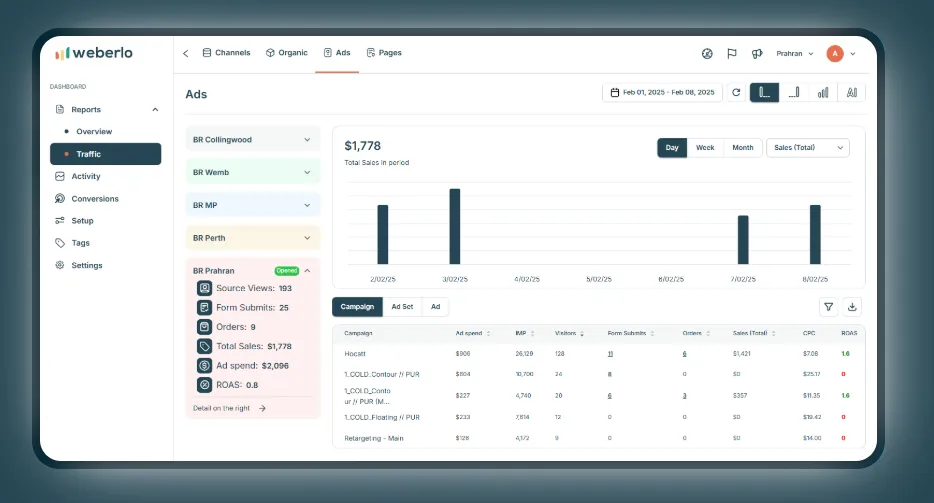
Task: Collapse the Reports sidebar section
Action: pos(155,110)
